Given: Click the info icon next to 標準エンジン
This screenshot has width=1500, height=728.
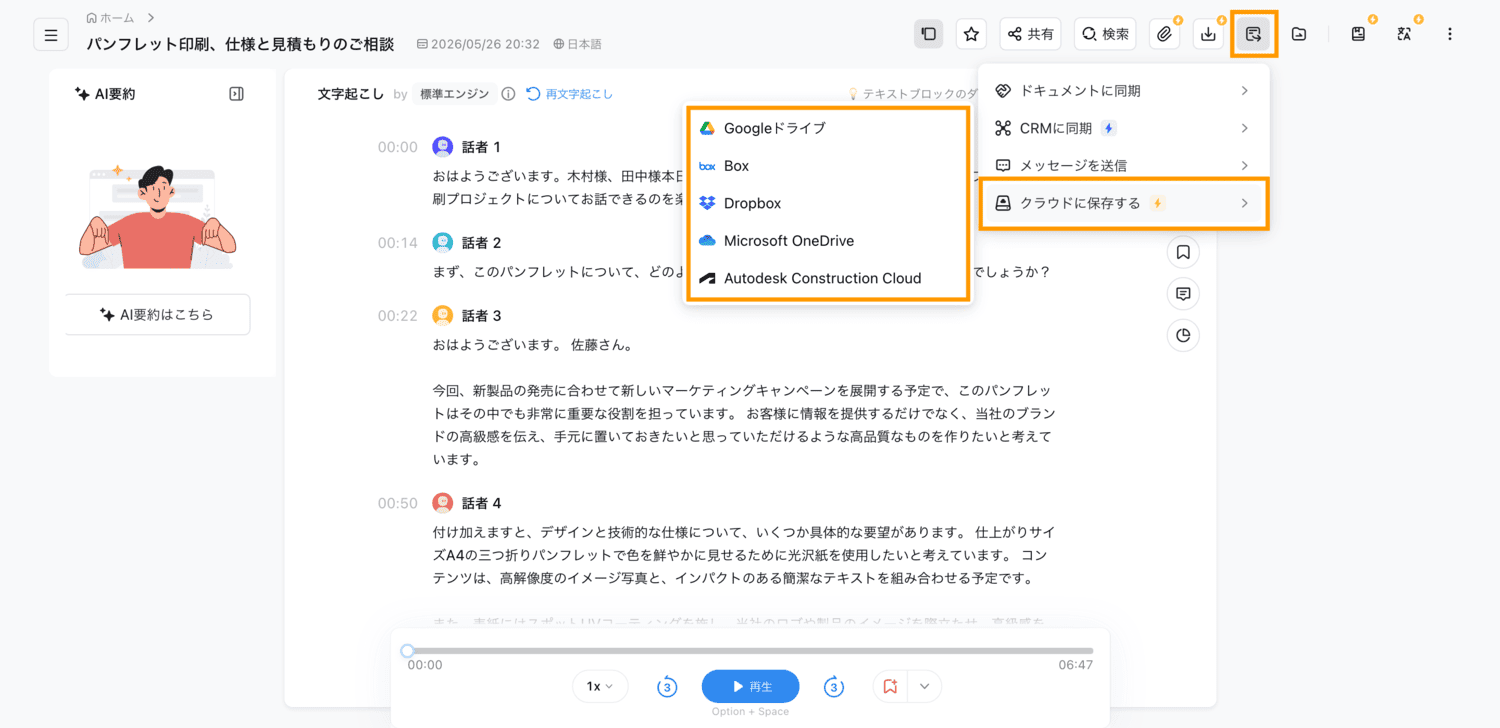Looking at the screenshot, I should [508, 94].
